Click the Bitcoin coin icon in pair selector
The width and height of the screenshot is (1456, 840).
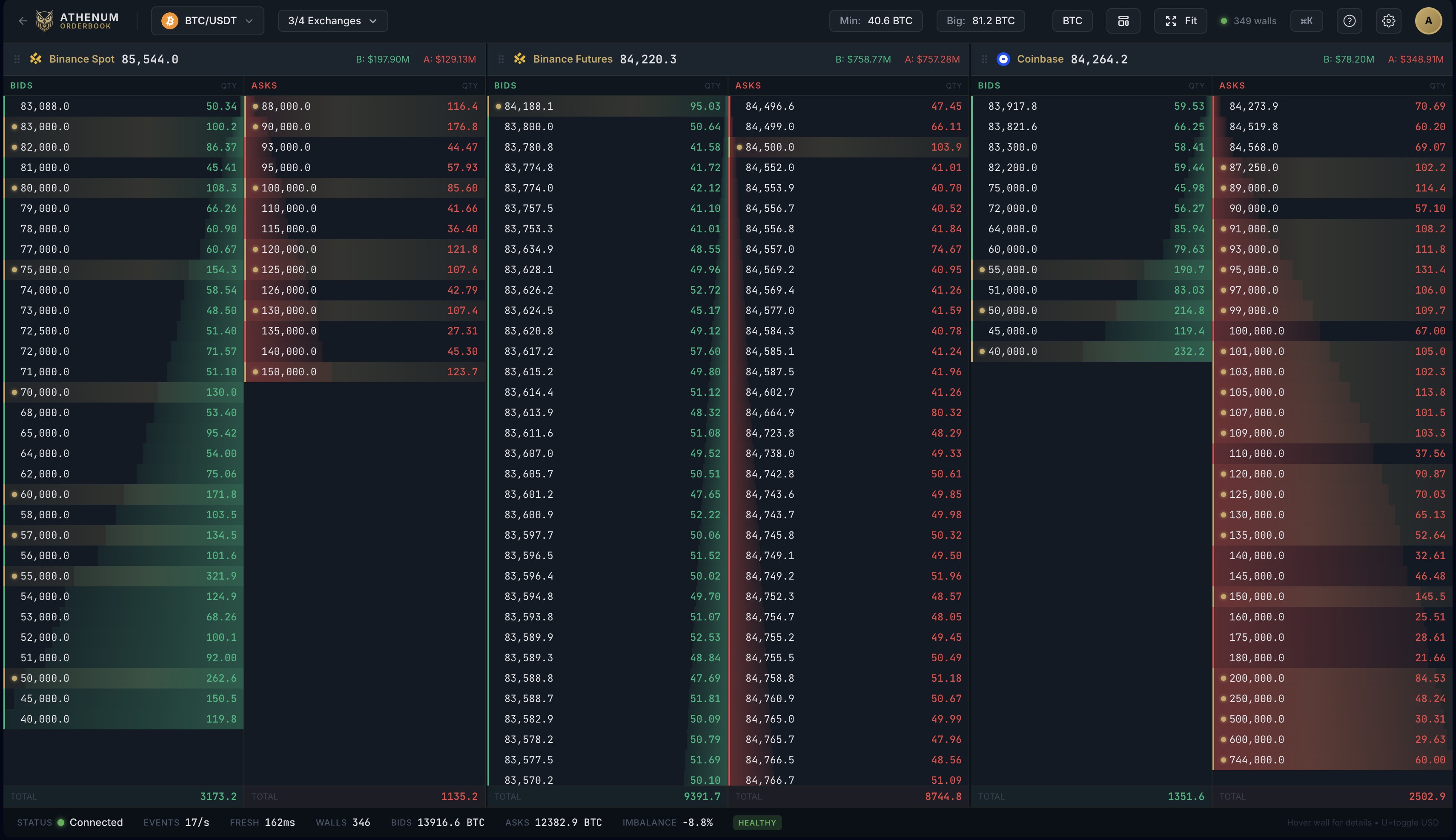tap(170, 21)
